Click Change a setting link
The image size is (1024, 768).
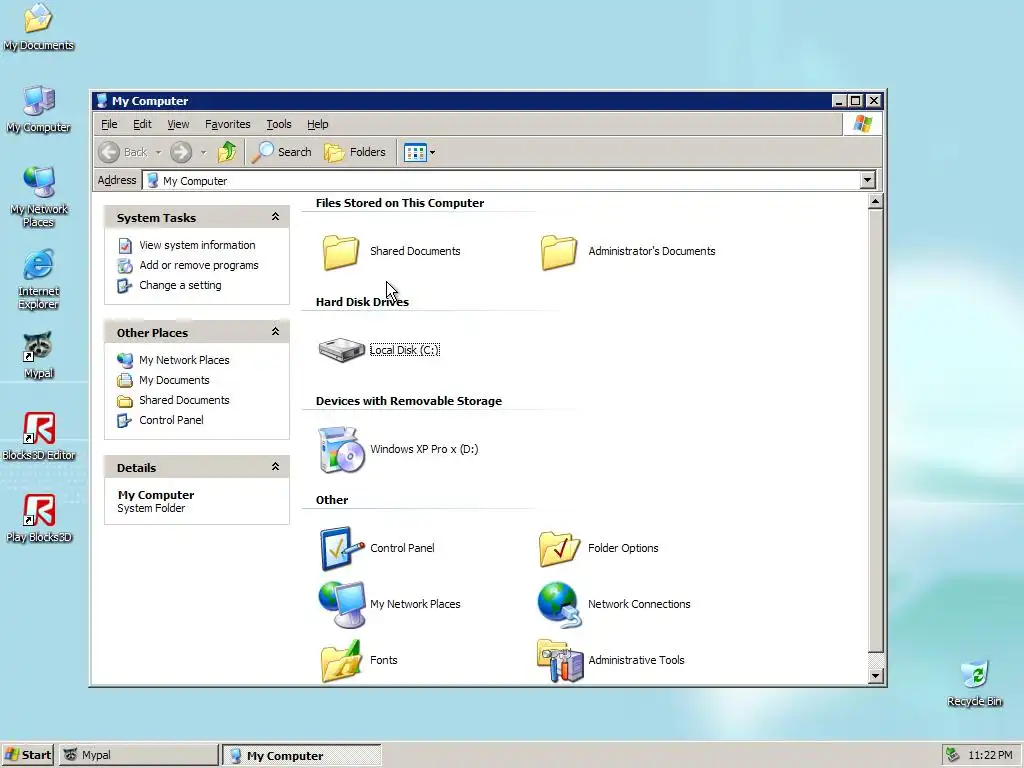tap(180, 285)
